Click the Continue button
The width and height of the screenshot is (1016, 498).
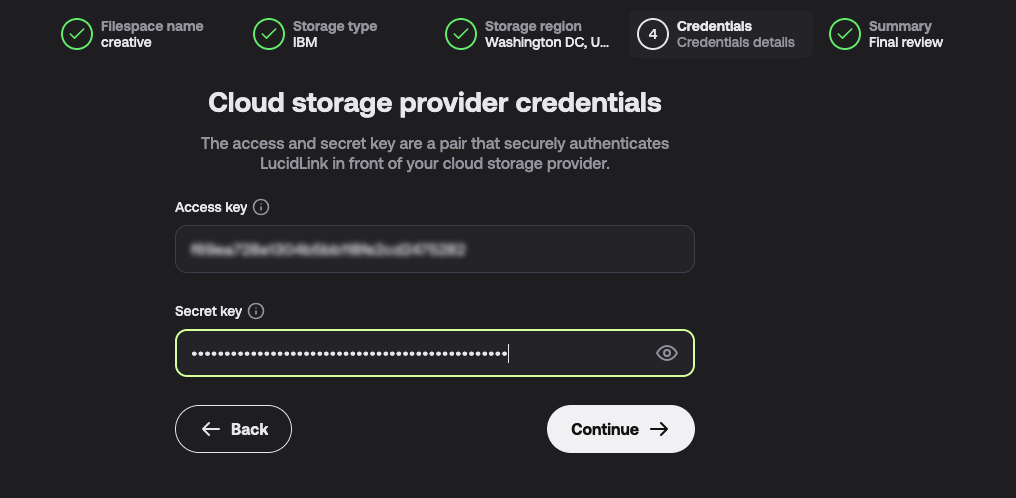621,429
